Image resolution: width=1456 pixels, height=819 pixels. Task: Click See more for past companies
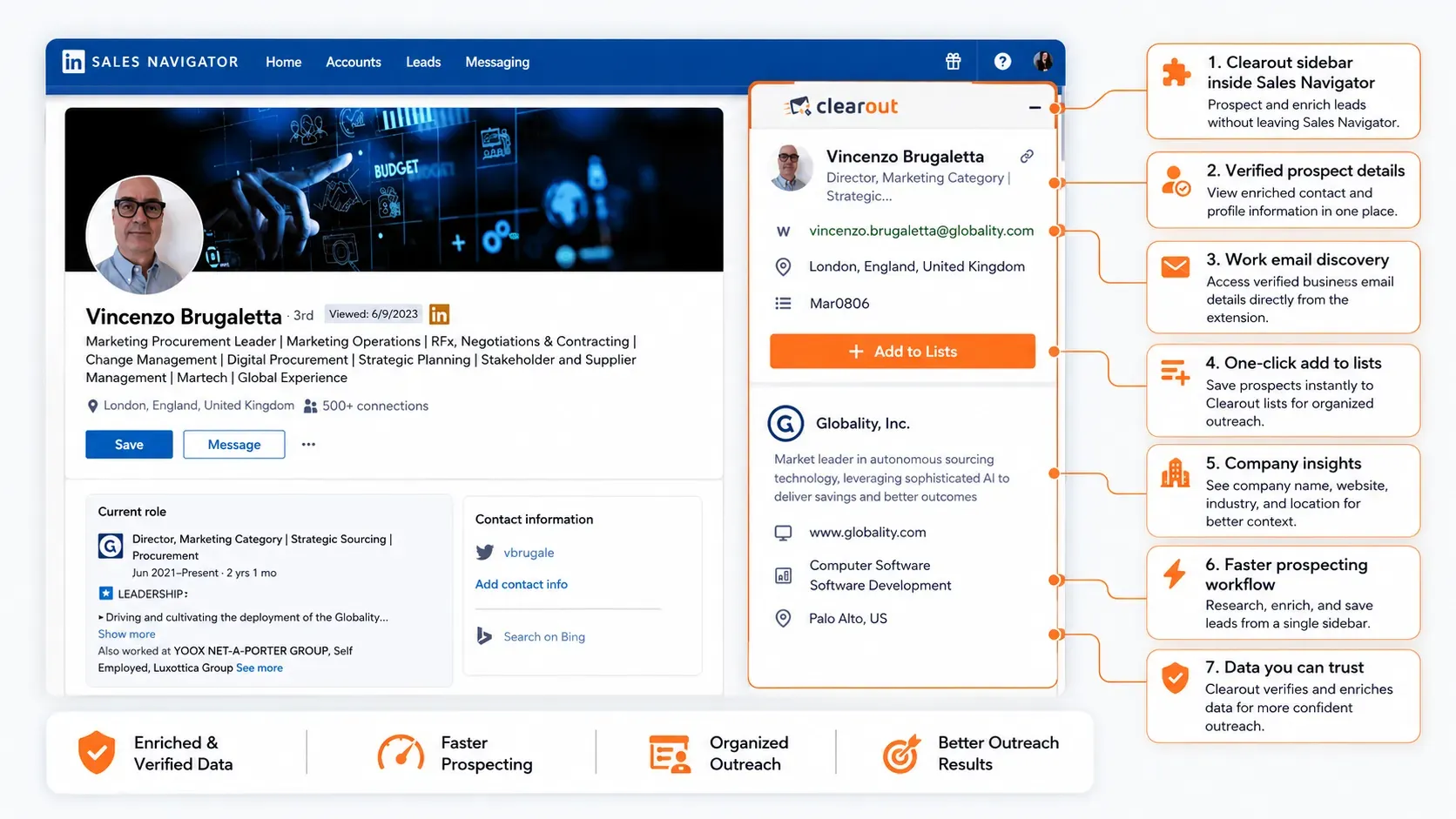[x=260, y=668]
